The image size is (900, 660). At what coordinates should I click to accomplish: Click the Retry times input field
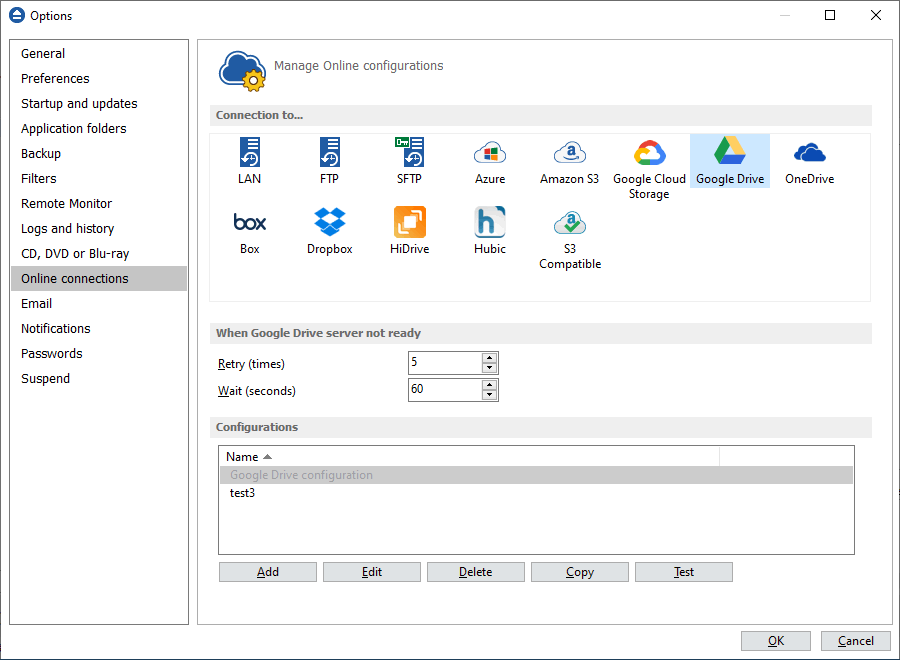tap(445, 363)
